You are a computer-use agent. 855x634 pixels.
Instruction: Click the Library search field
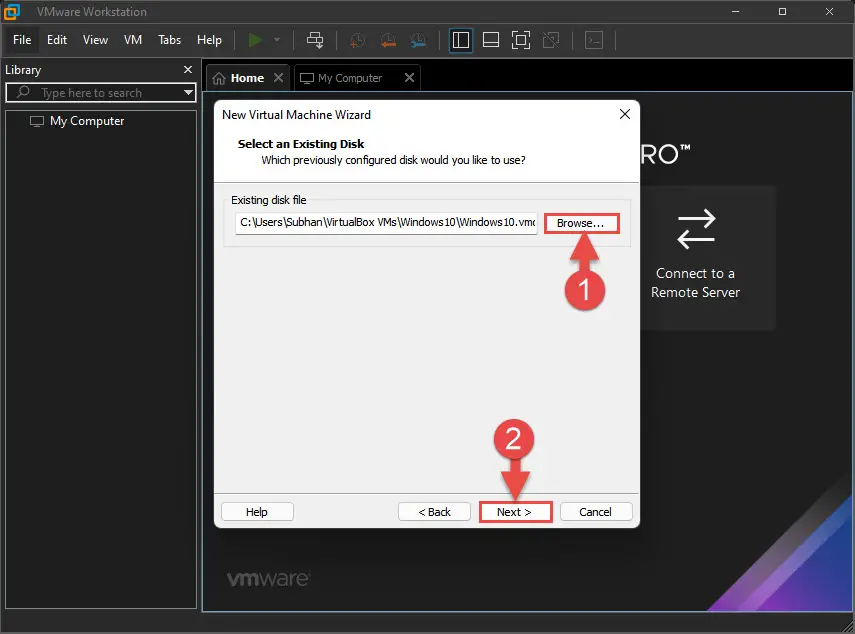[101, 93]
